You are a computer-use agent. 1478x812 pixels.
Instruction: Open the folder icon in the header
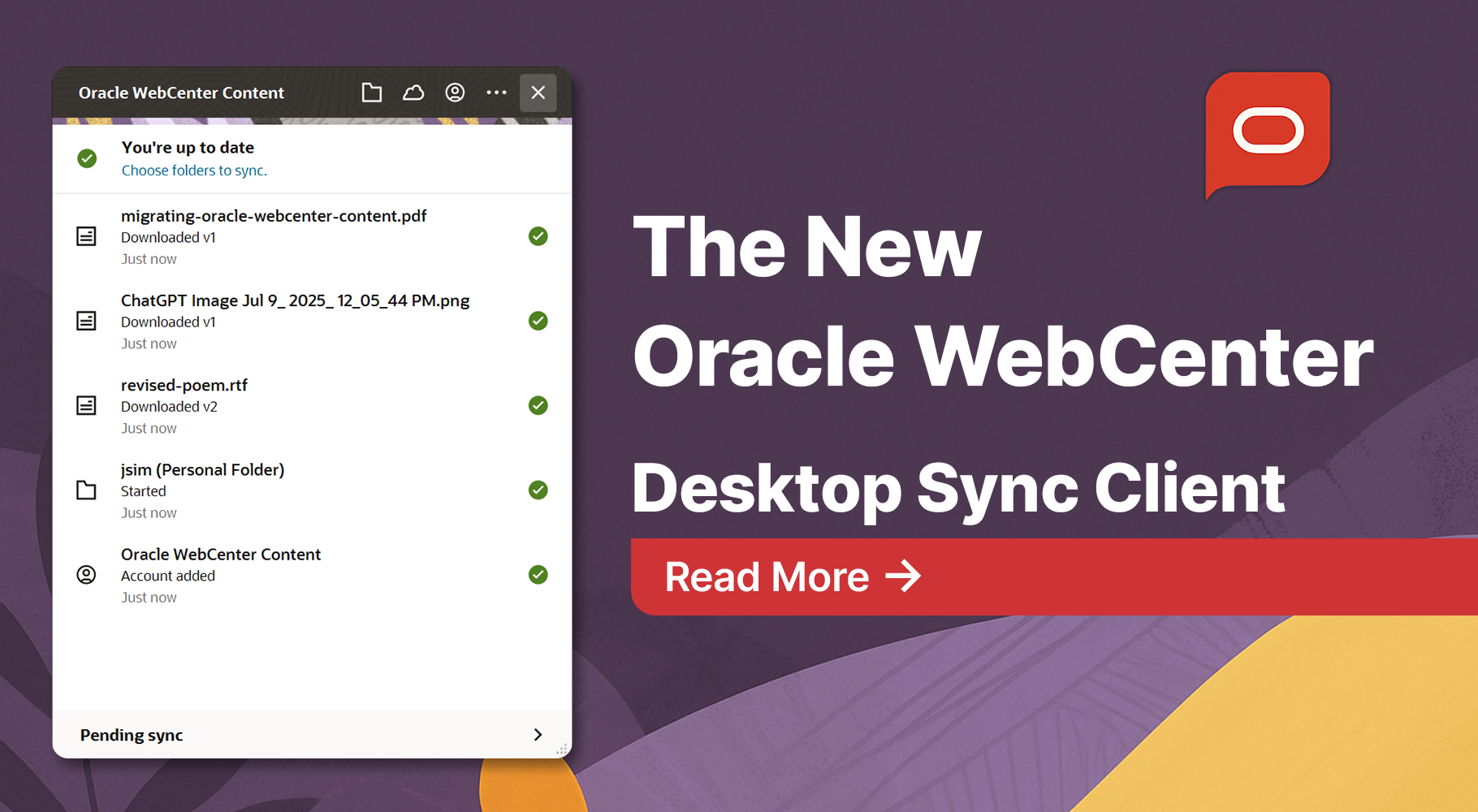click(x=372, y=93)
